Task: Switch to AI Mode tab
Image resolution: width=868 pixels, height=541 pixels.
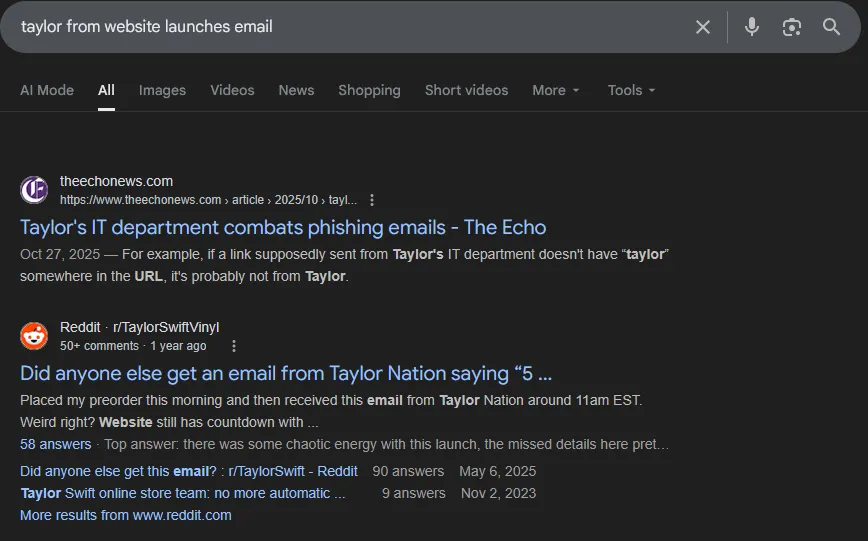Action: [47, 90]
